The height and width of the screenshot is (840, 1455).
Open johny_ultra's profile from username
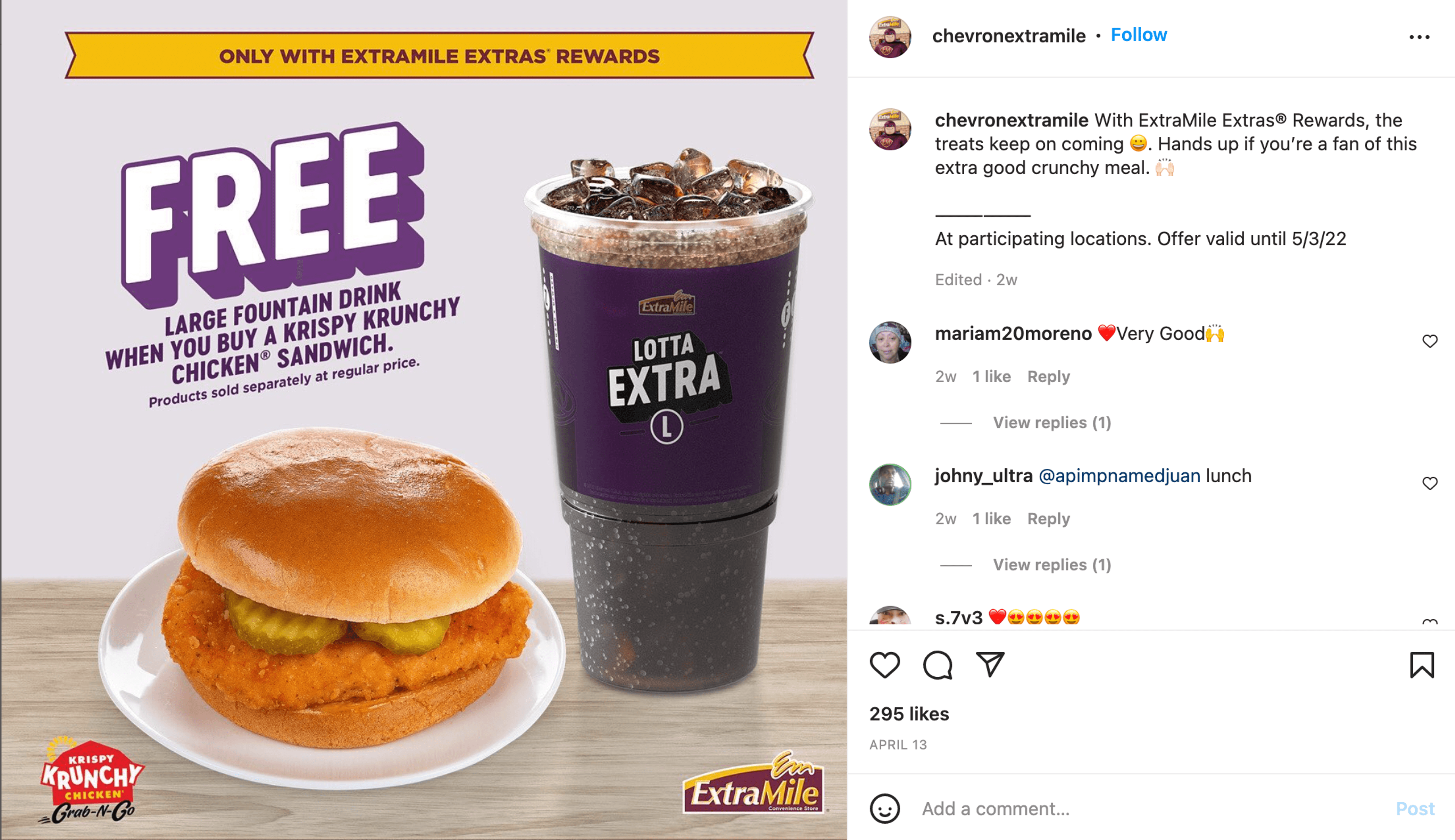[984, 476]
